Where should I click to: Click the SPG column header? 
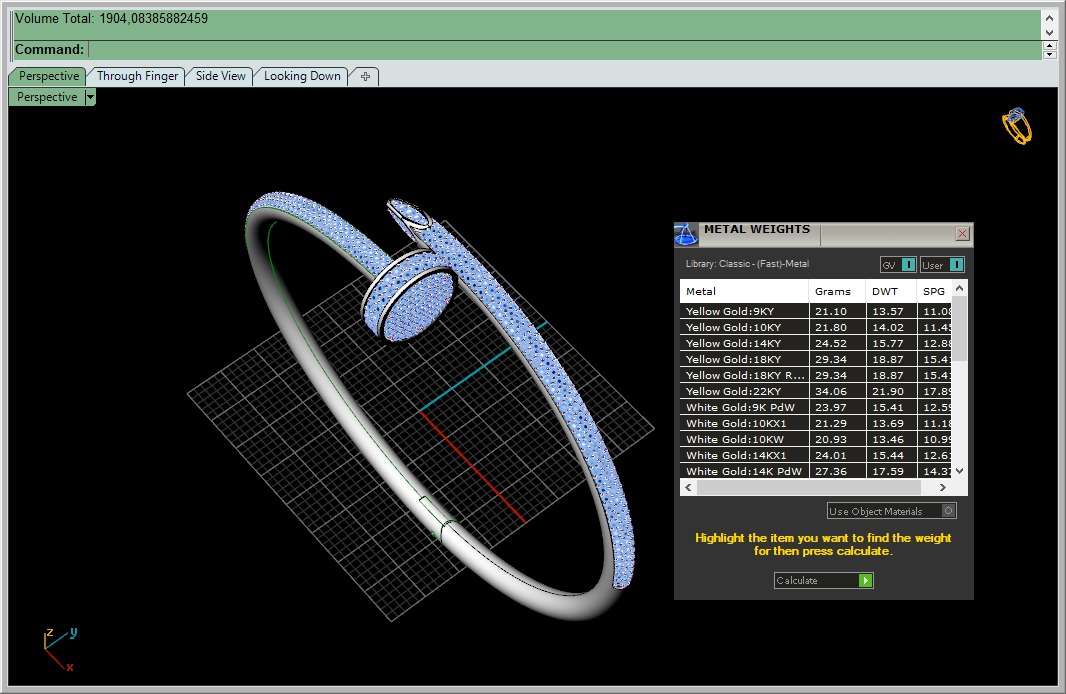[934, 291]
